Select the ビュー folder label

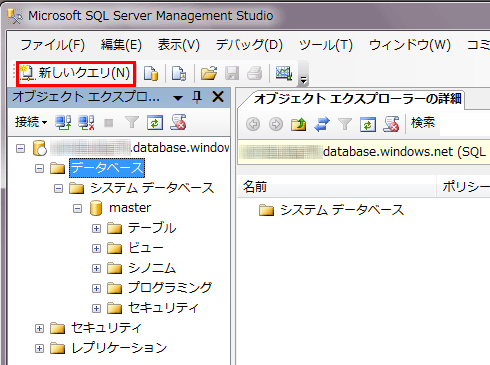click(x=146, y=248)
